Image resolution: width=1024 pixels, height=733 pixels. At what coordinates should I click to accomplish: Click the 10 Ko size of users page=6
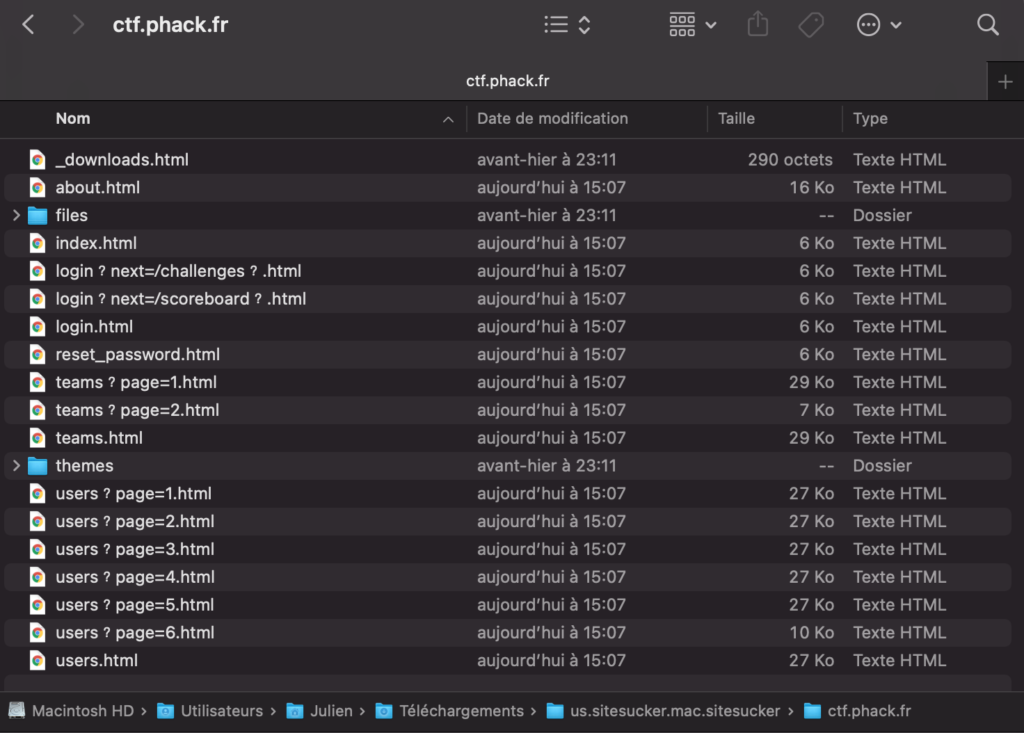tap(811, 632)
